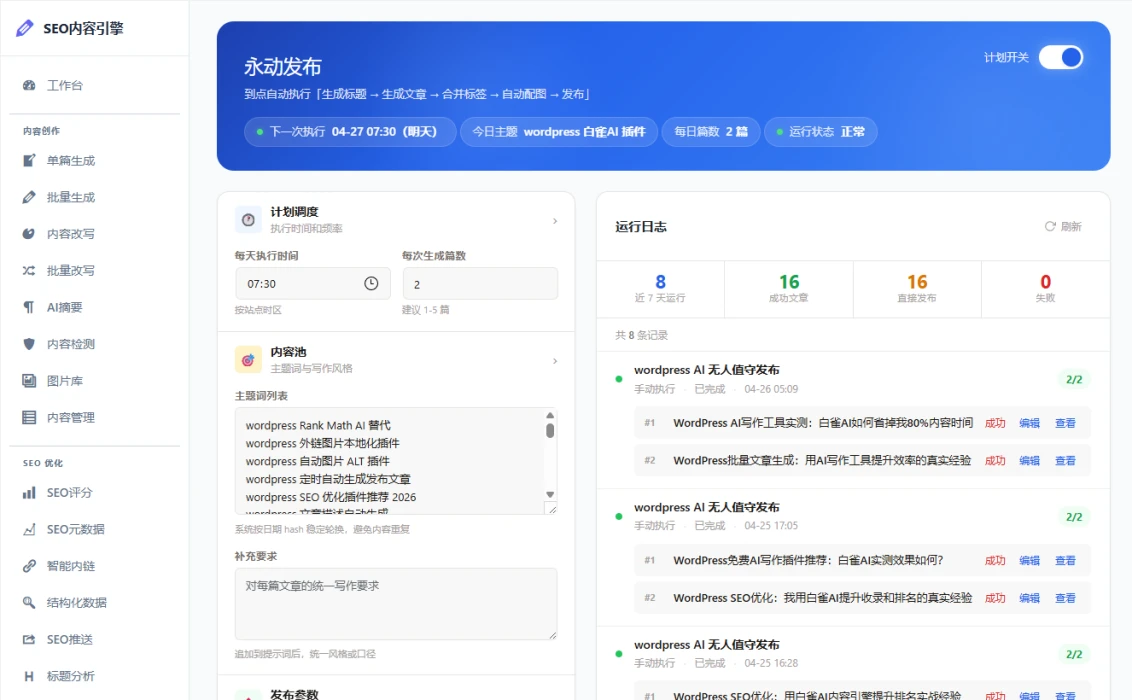Click topic line wordpress 外链图片本地化插件
The width and height of the screenshot is (1132, 700).
(x=322, y=443)
